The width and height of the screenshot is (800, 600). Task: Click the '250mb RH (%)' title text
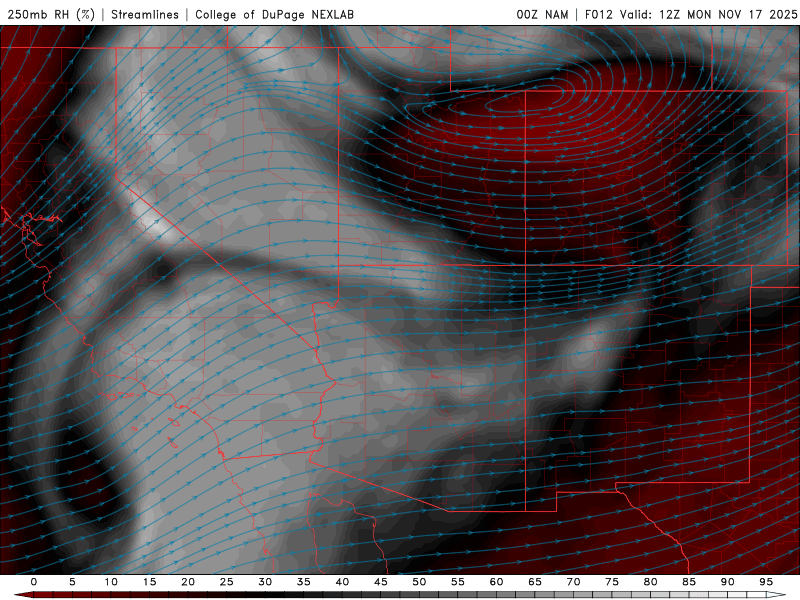click(51, 14)
